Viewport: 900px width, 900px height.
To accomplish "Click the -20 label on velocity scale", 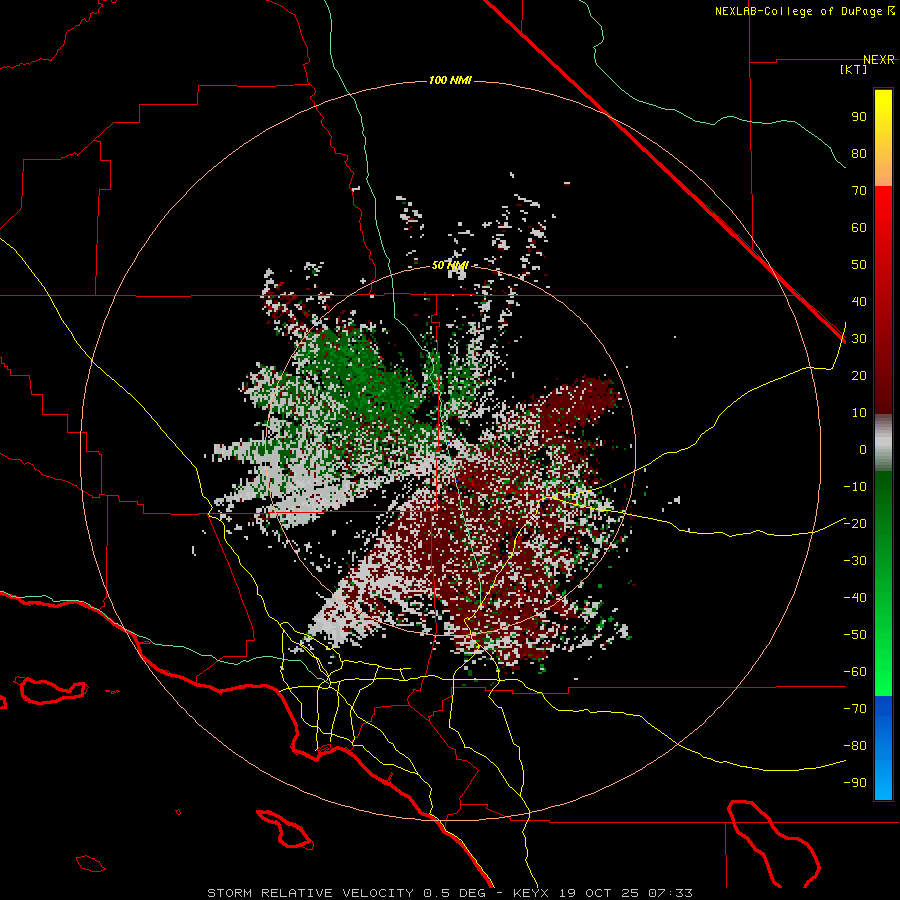I will (x=855, y=524).
